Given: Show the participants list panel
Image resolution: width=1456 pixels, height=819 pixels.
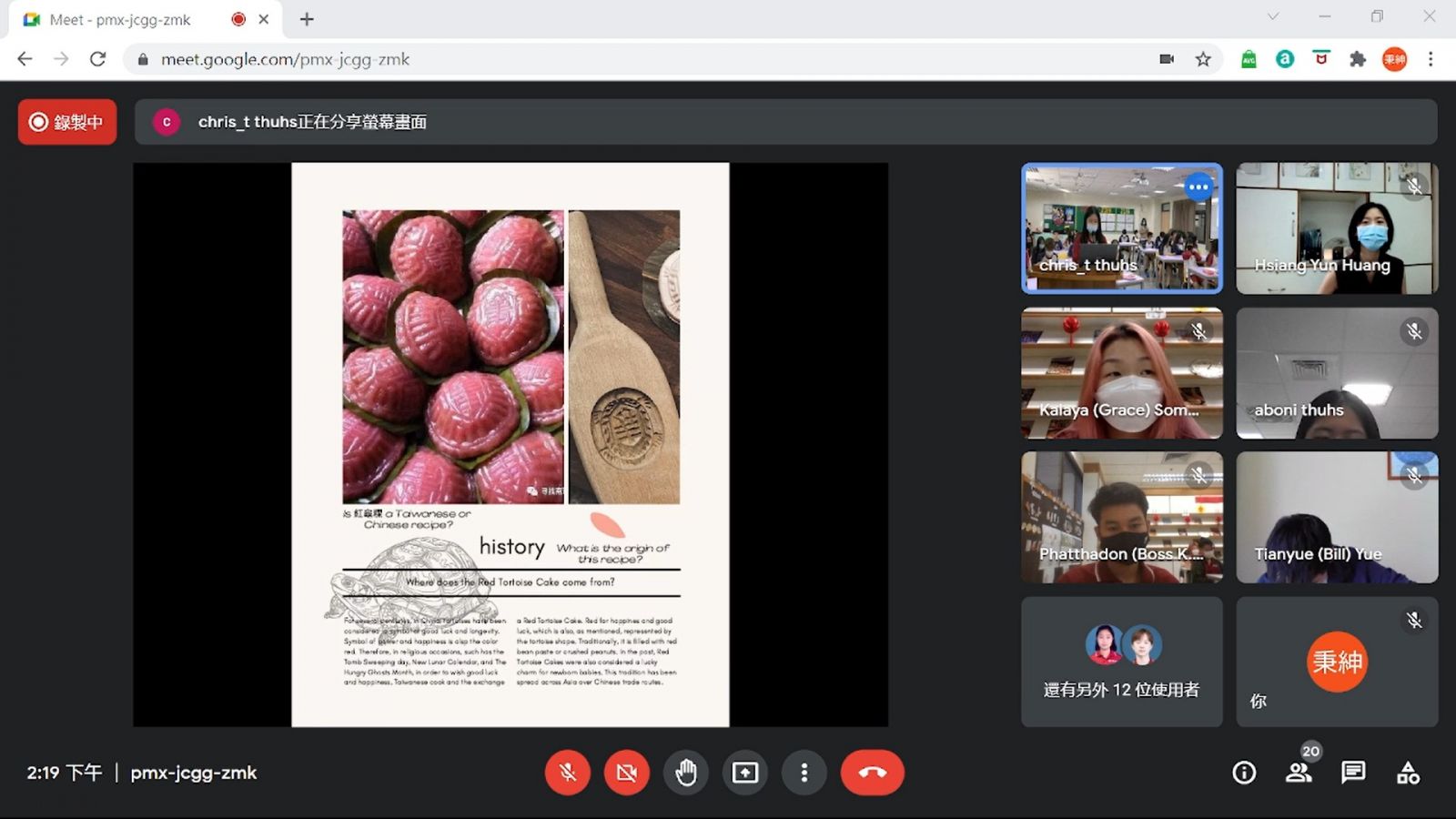Looking at the screenshot, I should tap(1299, 773).
